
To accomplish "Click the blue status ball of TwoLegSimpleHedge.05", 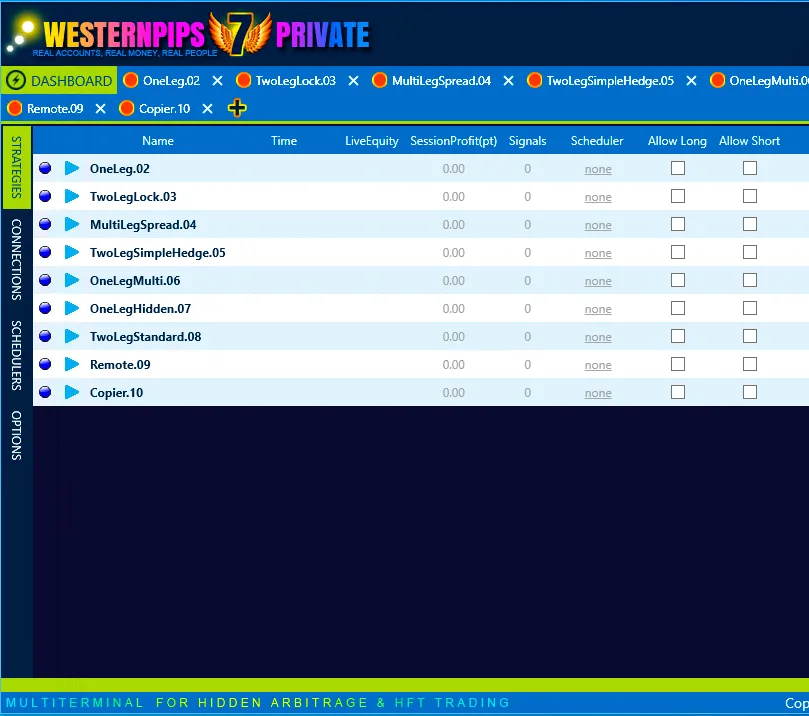I will pos(45,252).
